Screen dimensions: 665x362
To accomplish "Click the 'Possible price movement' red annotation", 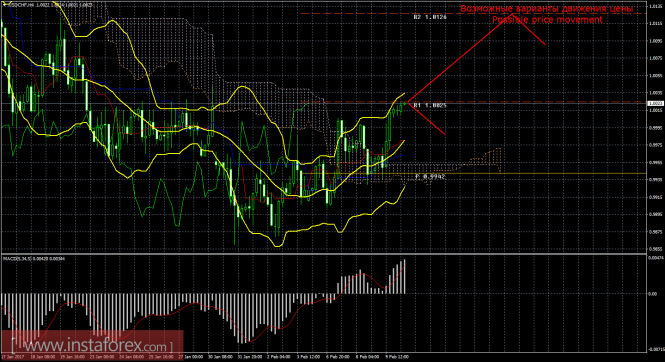I will (x=547, y=20).
